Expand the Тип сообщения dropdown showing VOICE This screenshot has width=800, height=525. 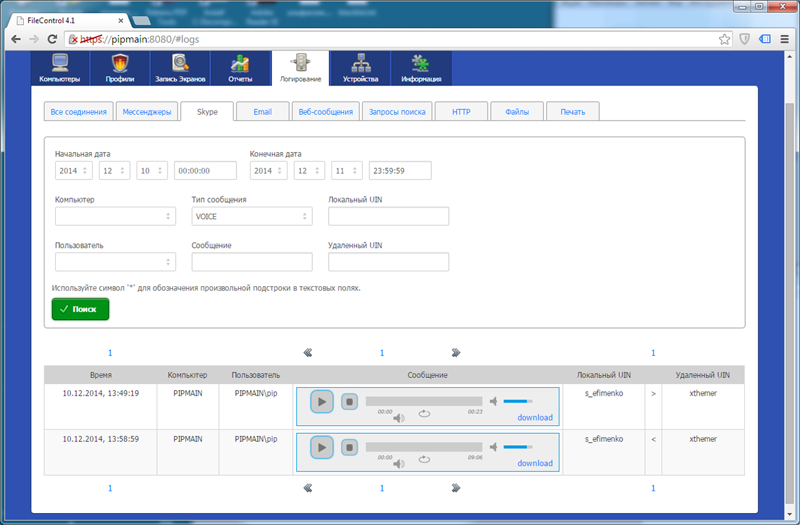click(x=251, y=216)
